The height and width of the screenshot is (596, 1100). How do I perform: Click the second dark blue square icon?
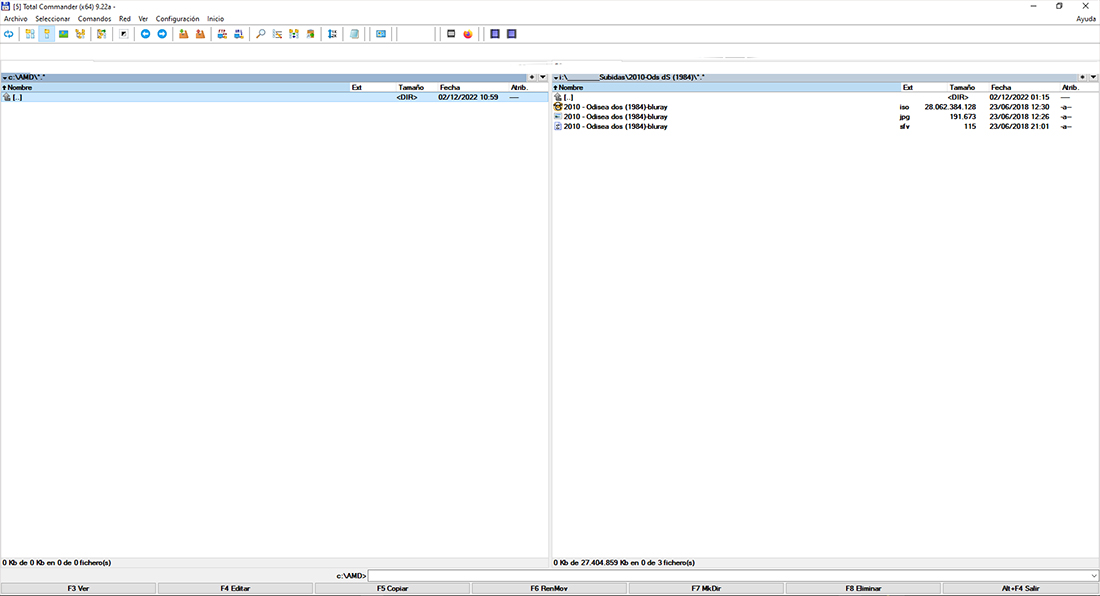tap(511, 34)
